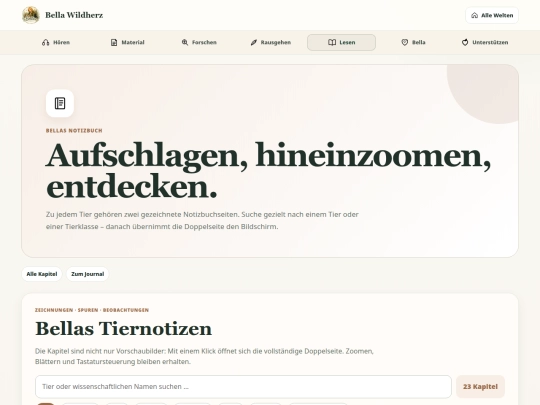Go to the Unterstützen tab
The image size is (540, 405).
(x=484, y=42)
